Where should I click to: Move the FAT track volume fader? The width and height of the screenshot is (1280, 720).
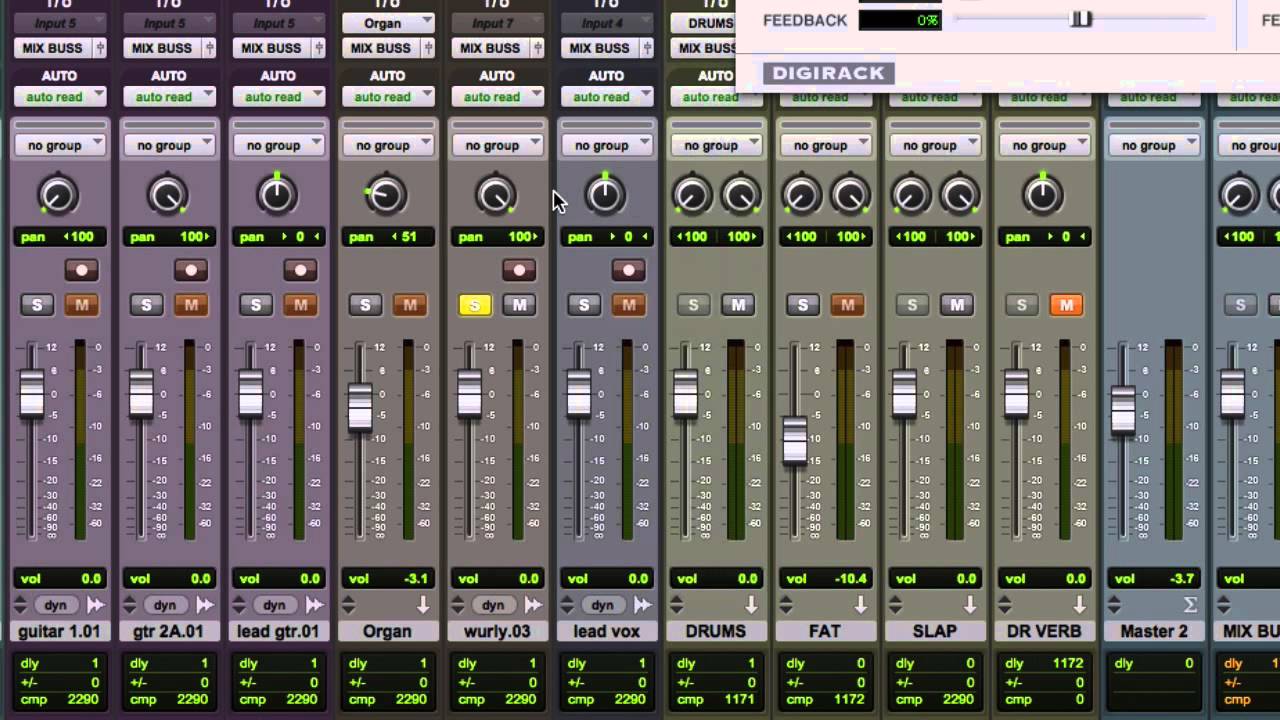pos(795,440)
